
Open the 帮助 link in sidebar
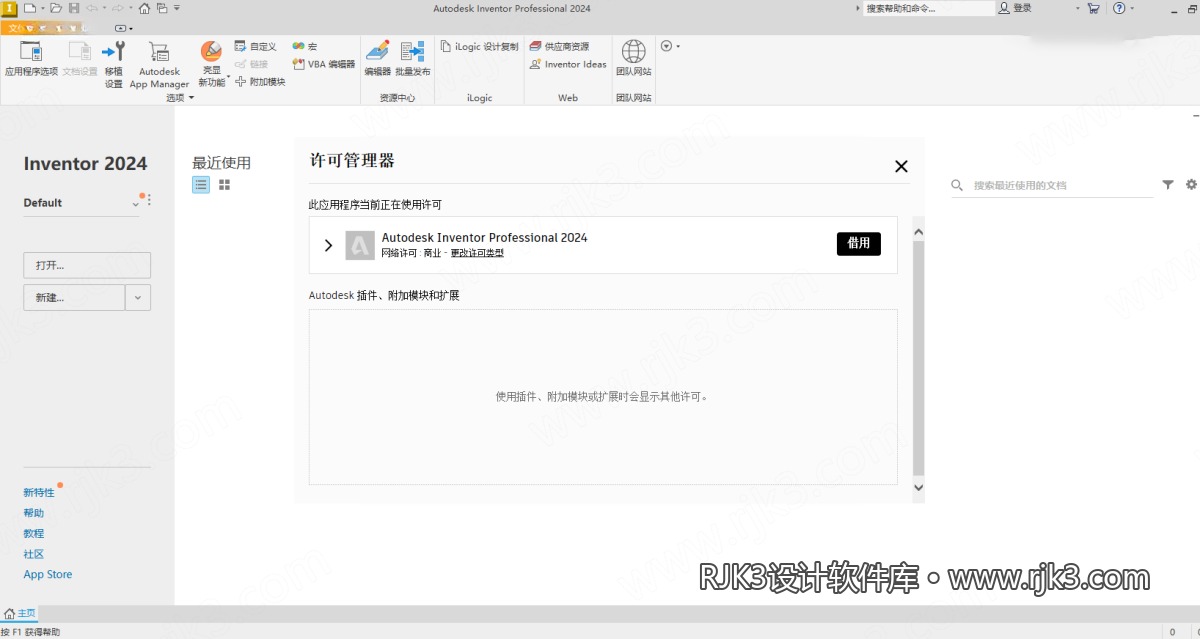coord(34,513)
